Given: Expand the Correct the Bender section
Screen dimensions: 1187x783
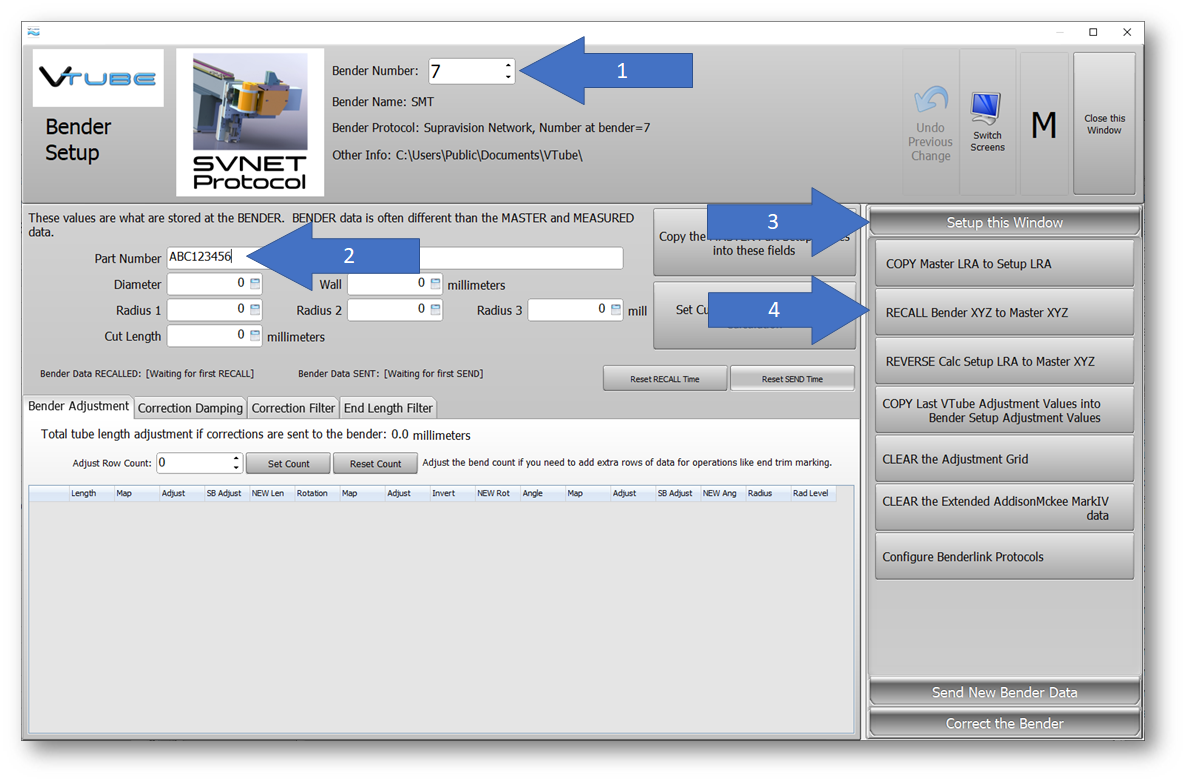Looking at the screenshot, I should pyautogui.click(x=1004, y=723).
